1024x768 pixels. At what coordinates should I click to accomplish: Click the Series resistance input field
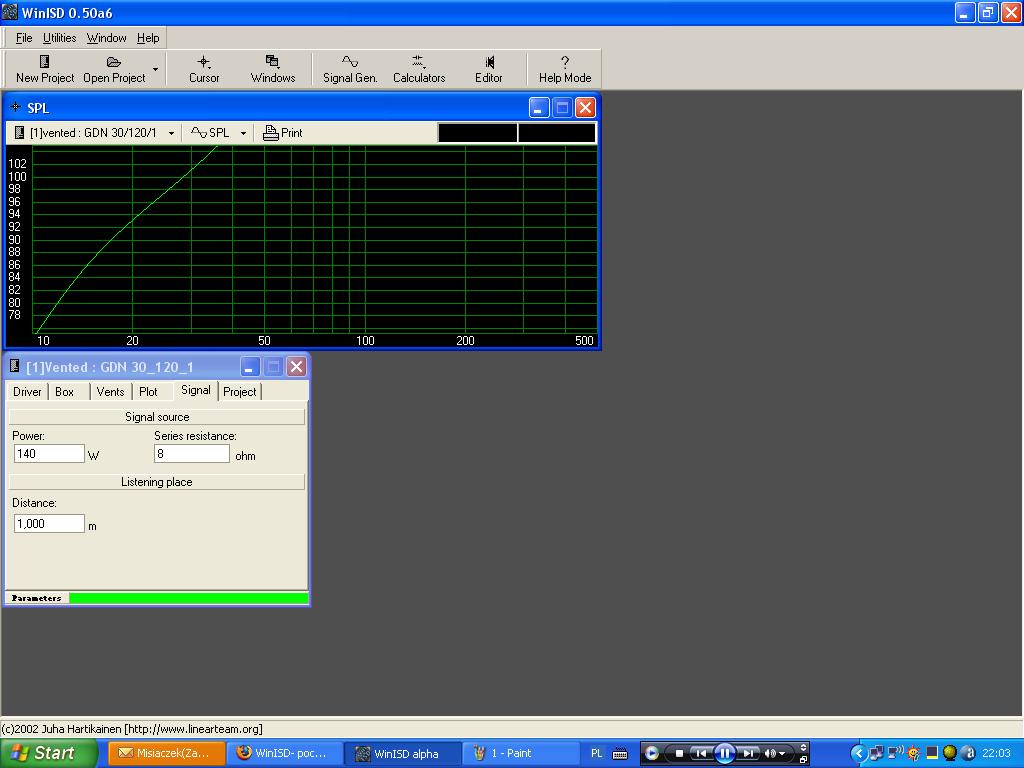click(x=191, y=454)
